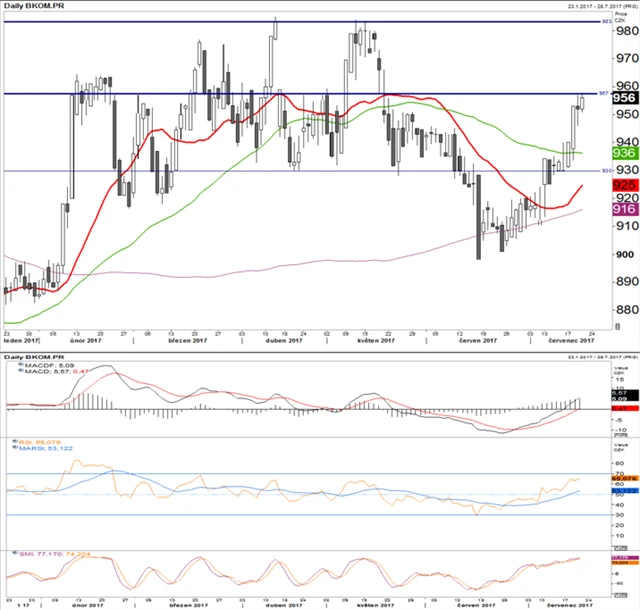Select the purple 916 moving average tag
Screen dimensions: 640x610
(624, 209)
